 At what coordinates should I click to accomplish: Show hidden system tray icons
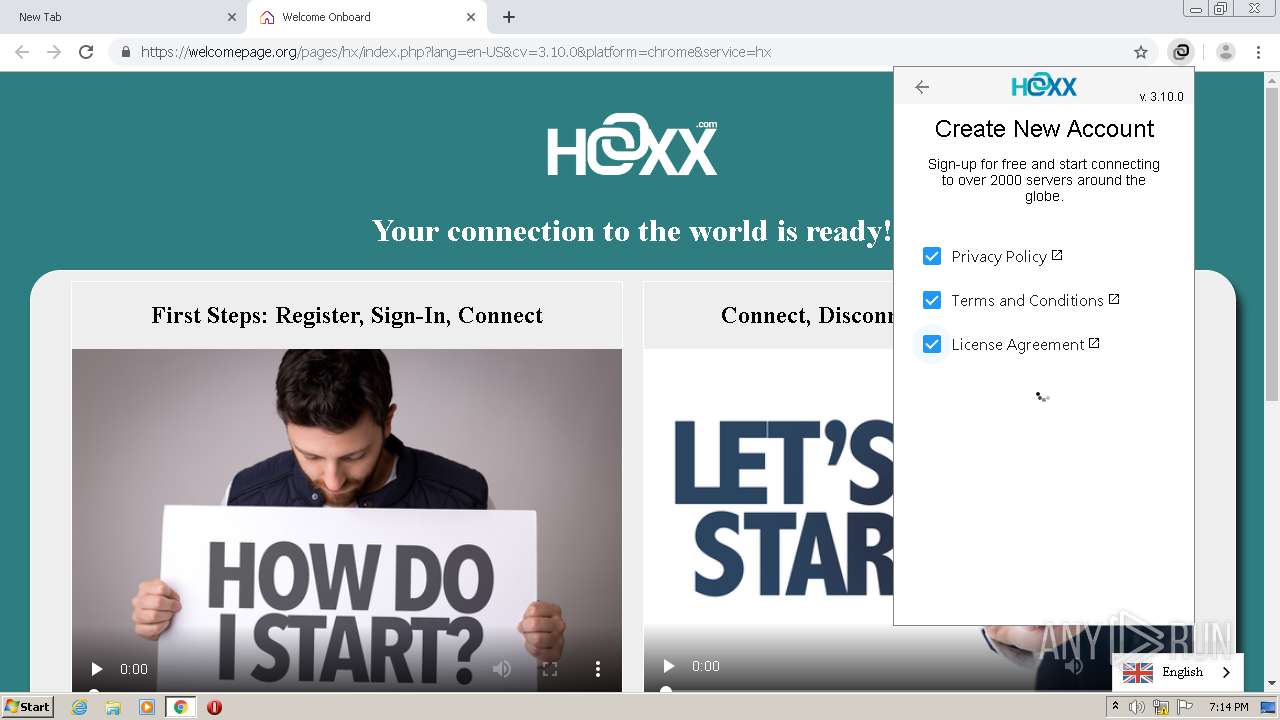tap(1115, 707)
